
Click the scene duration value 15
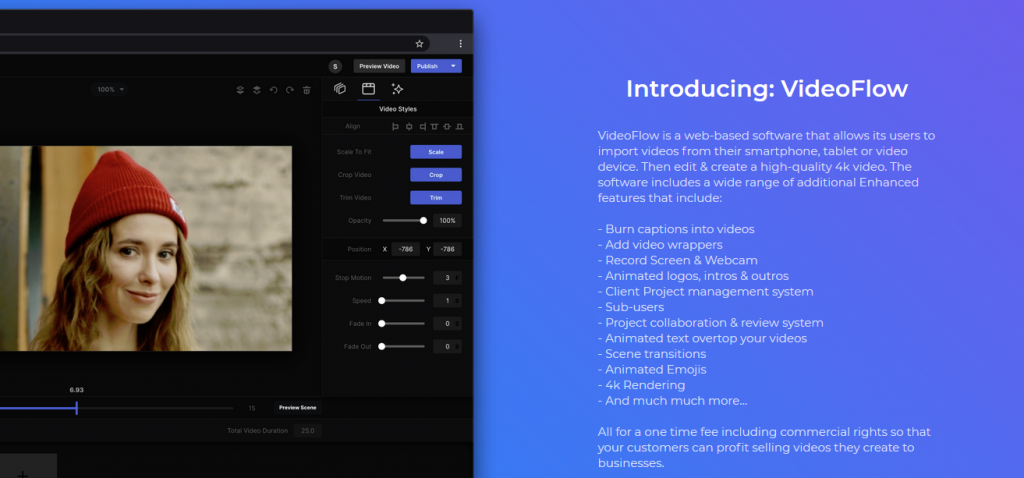[x=252, y=409]
